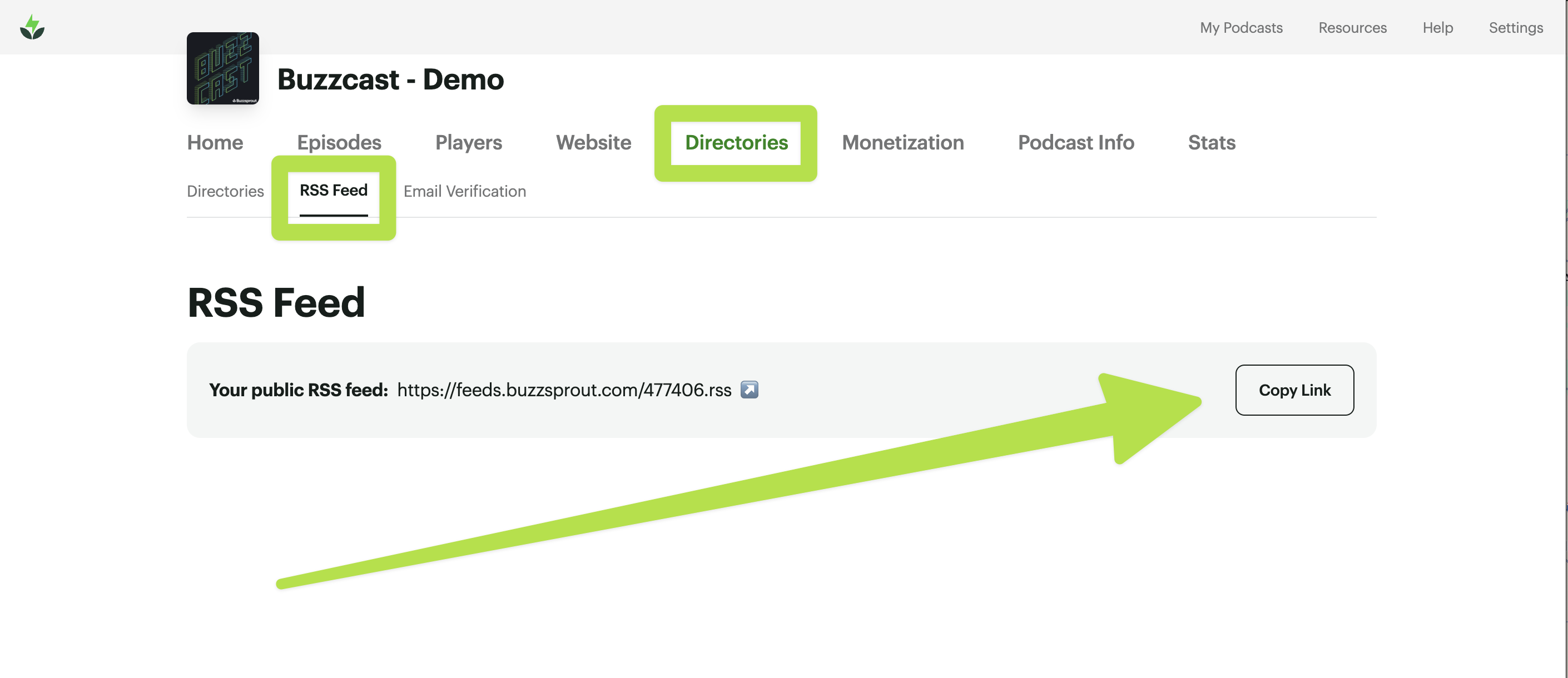Open account Settings

(1515, 27)
